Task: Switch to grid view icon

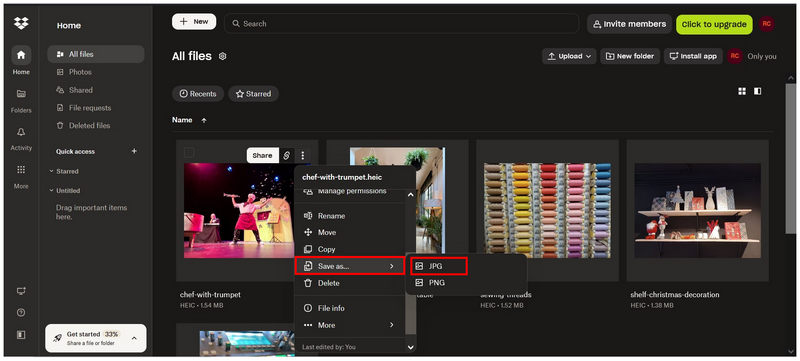Action: point(742,91)
